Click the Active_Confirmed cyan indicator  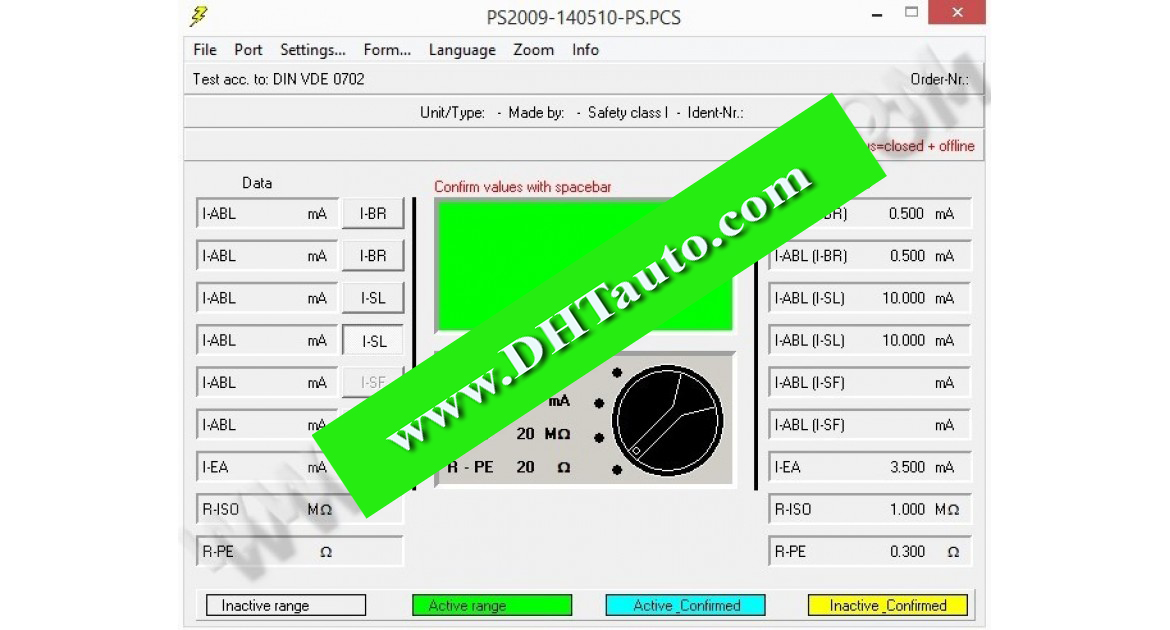[x=685, y=604]
